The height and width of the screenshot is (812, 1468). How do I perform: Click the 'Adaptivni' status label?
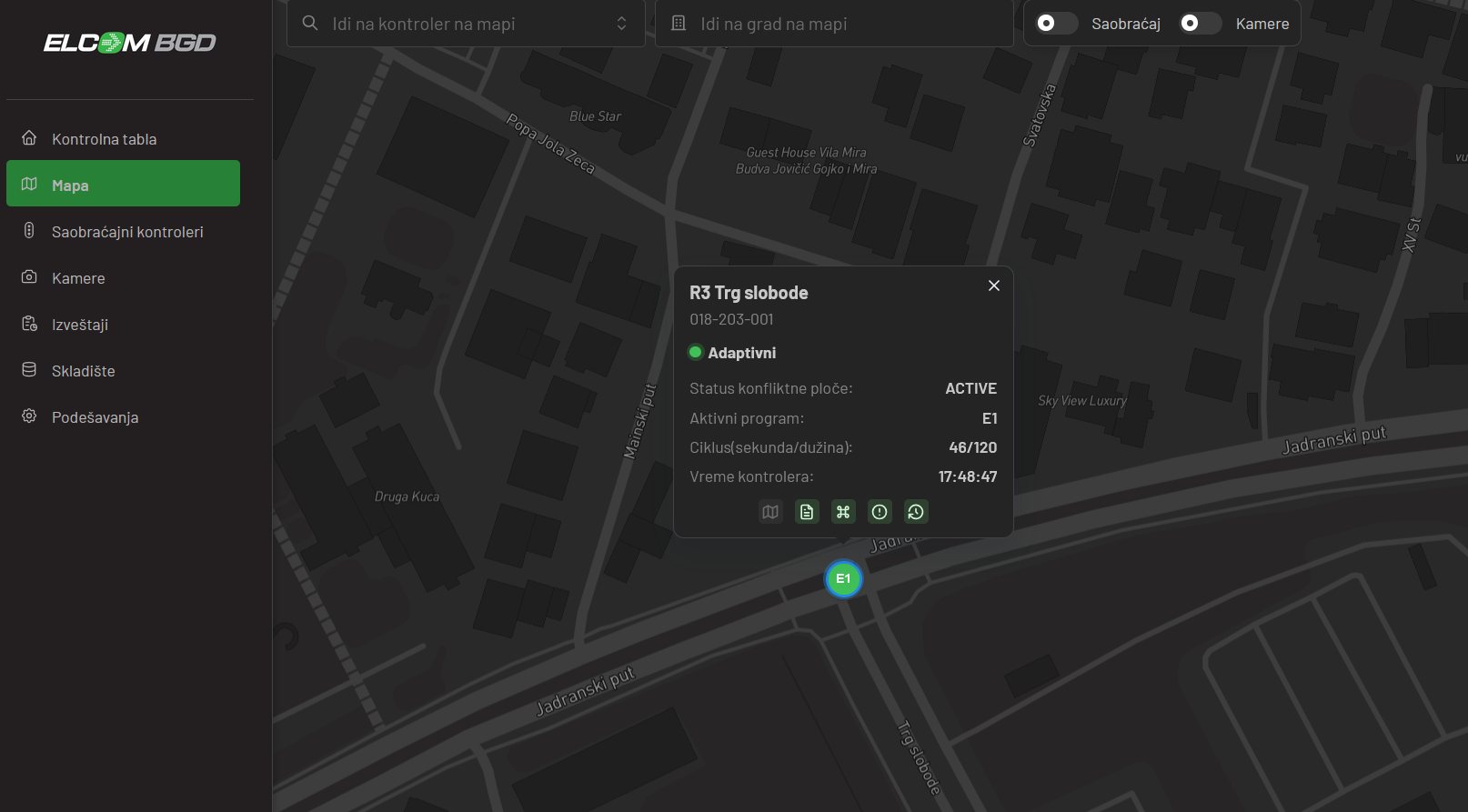tap(742, 353)
